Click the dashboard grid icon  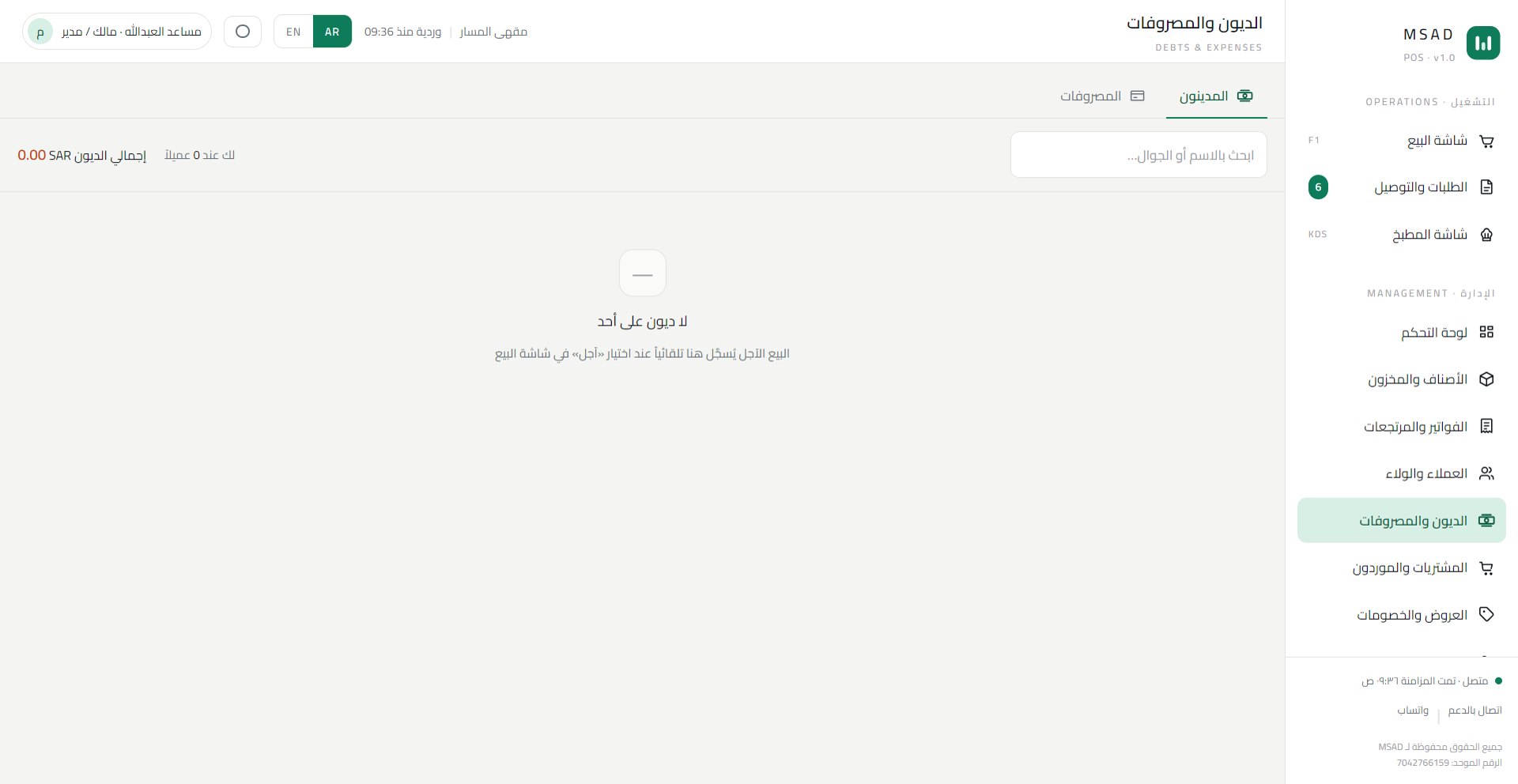[1486, 332]
